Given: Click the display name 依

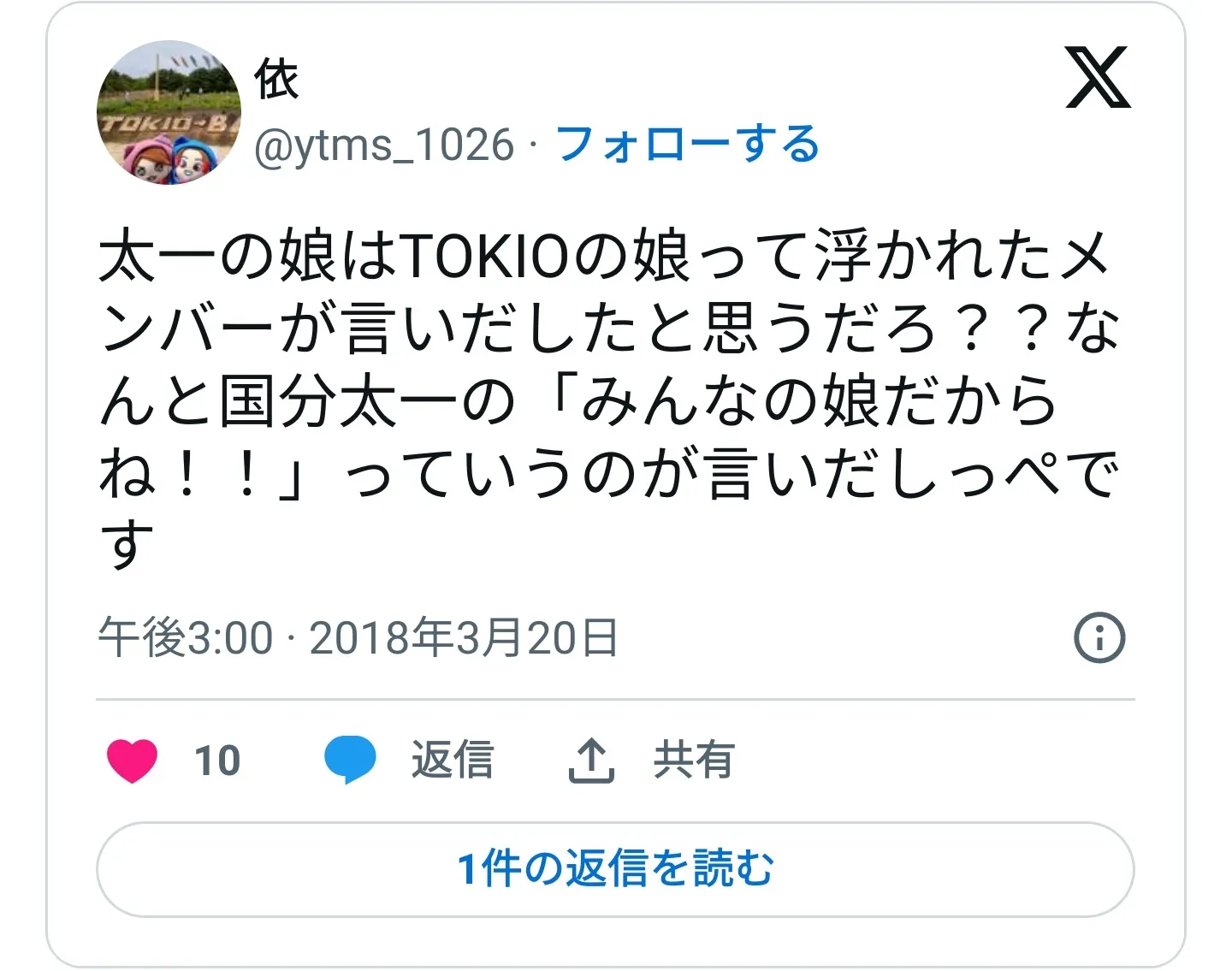Looking at the screenshot, I should tap(276, 80).
